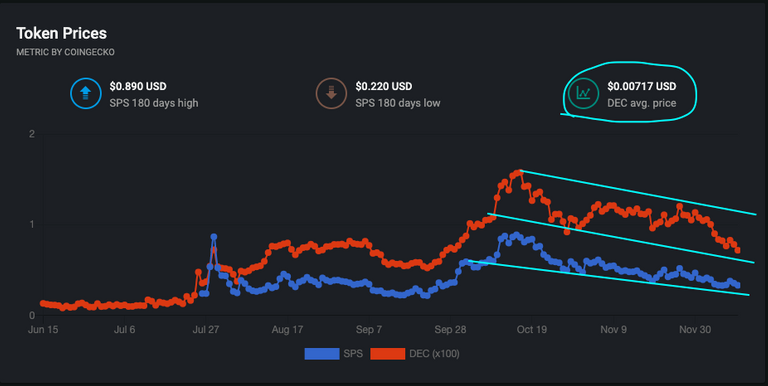Click the Jul 6 x-axis label
This screenshot has height=386, width=768.
coord(124,330)
